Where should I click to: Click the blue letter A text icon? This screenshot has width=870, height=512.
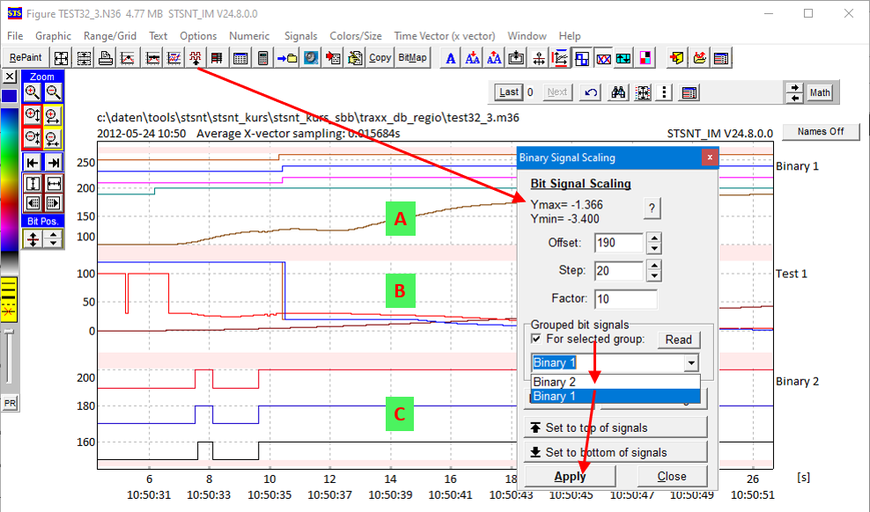(451, 58)
